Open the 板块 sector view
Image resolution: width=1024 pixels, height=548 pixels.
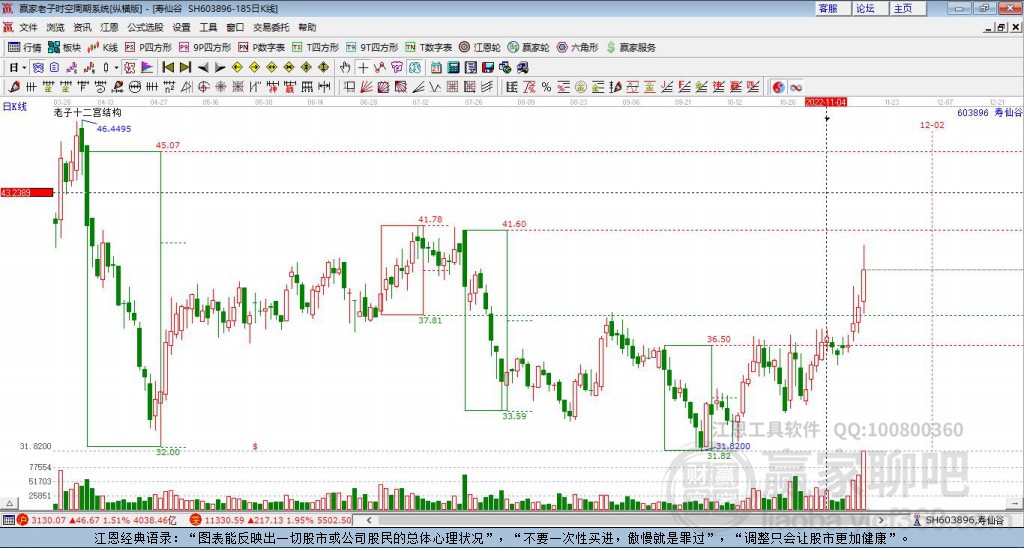(64, 47)
